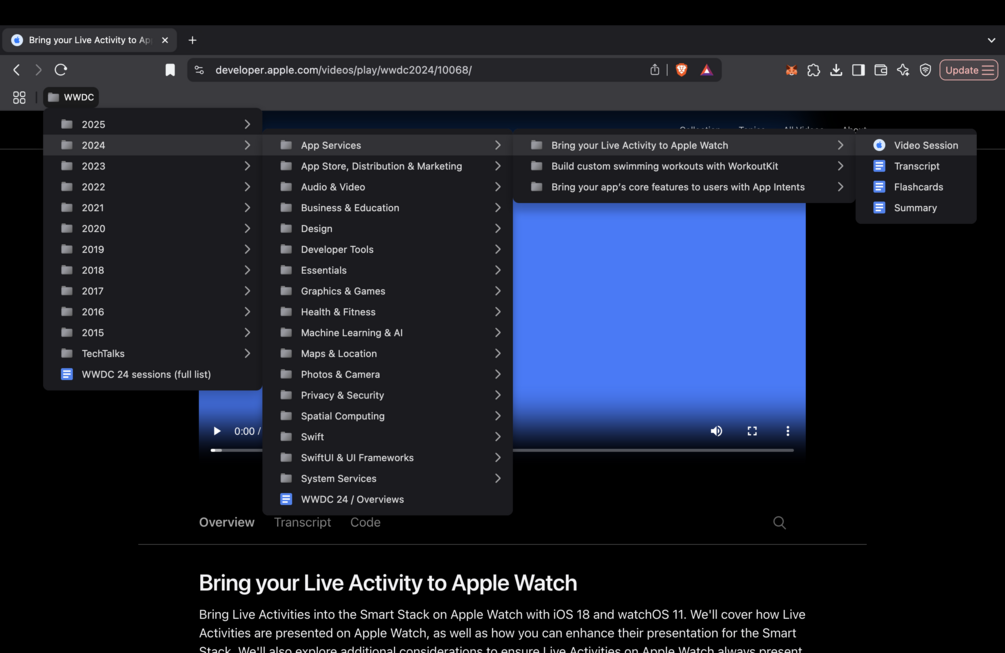Bookmark this page icon
The width and height of the screenshot is (1005, 653).
click(x=170, y=70)
